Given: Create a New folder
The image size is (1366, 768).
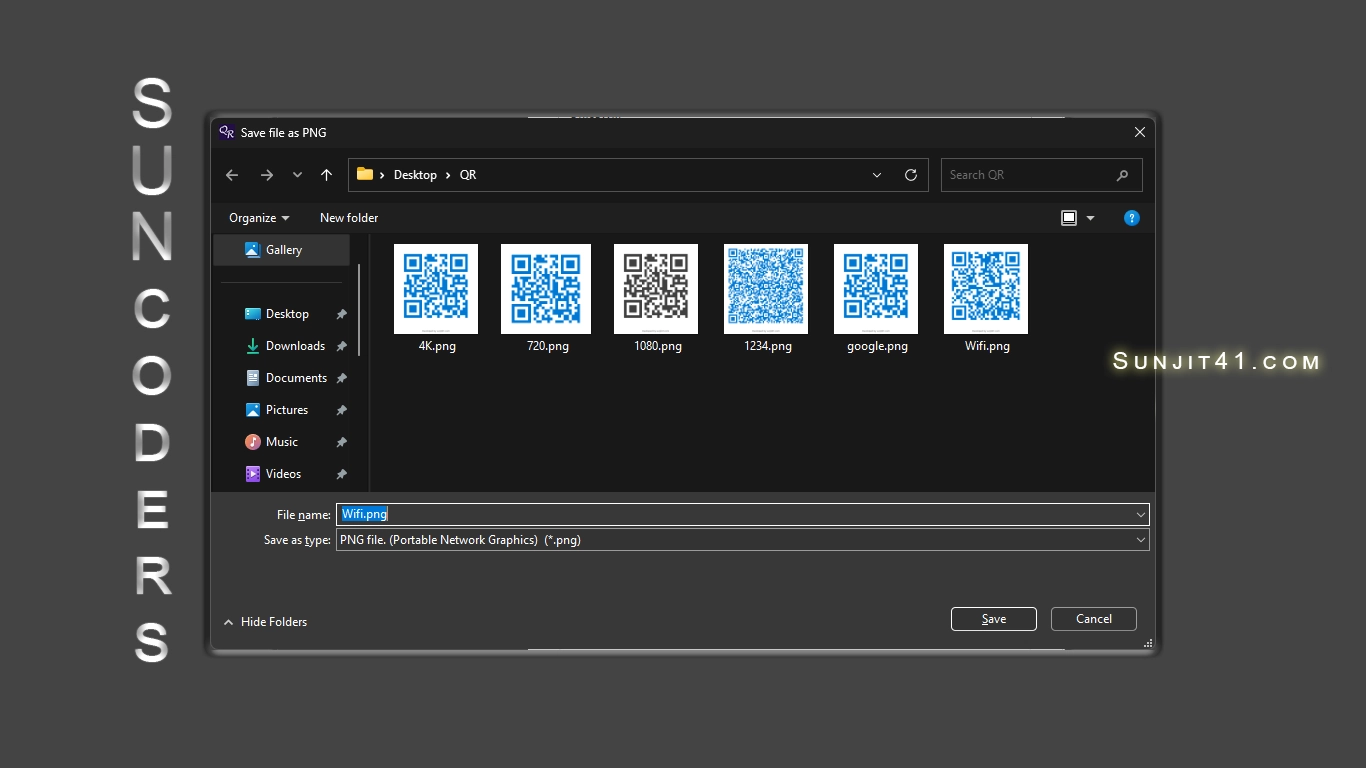Looking at the screenshot, I should [x=349, y=218].
